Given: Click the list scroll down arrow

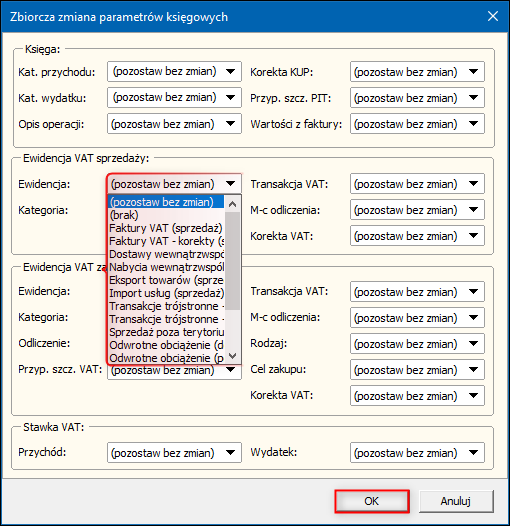Looking at the screenshot, I should pos(233,356).
